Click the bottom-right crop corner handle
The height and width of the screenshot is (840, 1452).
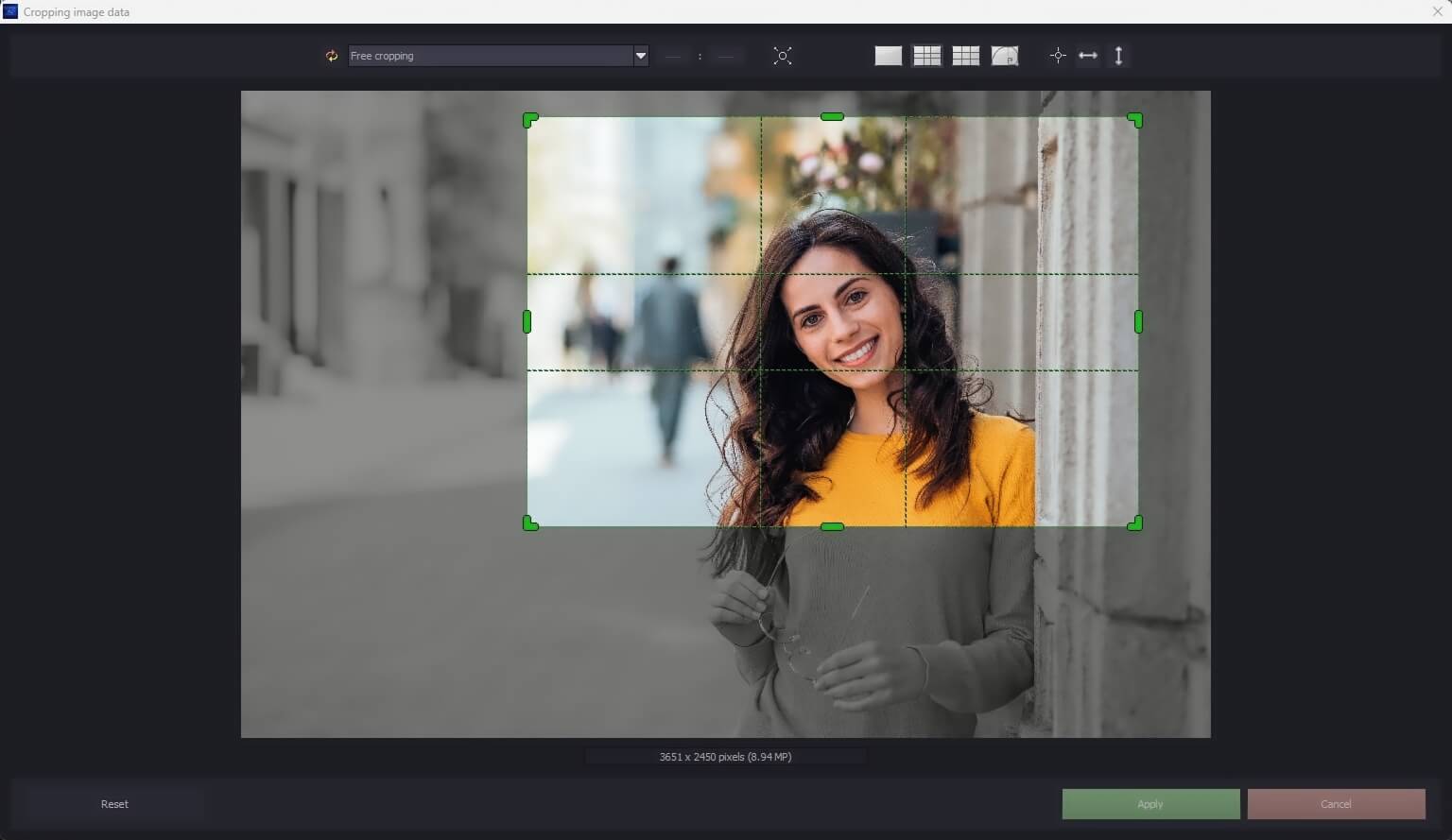[1135, 523]
